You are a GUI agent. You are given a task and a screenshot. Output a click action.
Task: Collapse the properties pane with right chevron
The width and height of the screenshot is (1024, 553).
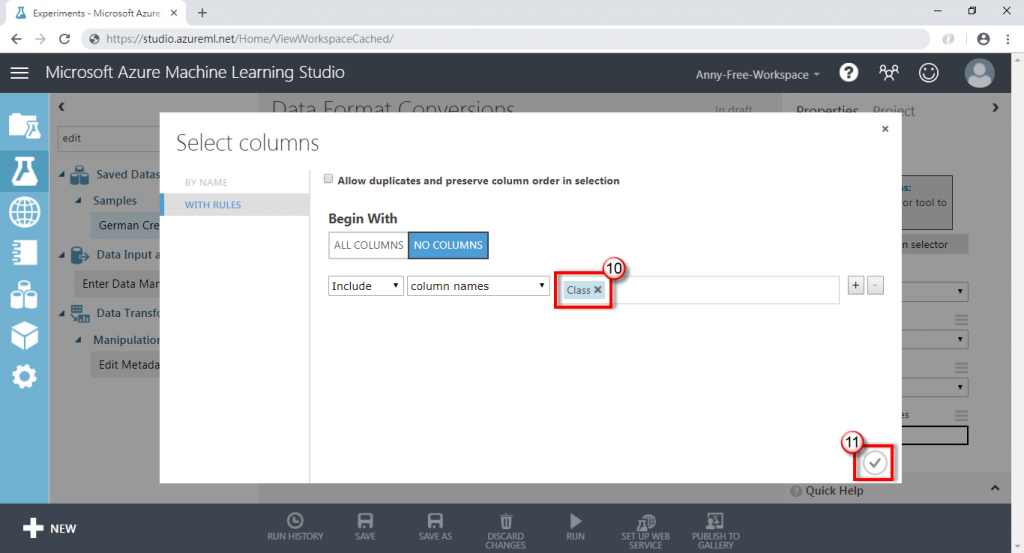(995, 108)
